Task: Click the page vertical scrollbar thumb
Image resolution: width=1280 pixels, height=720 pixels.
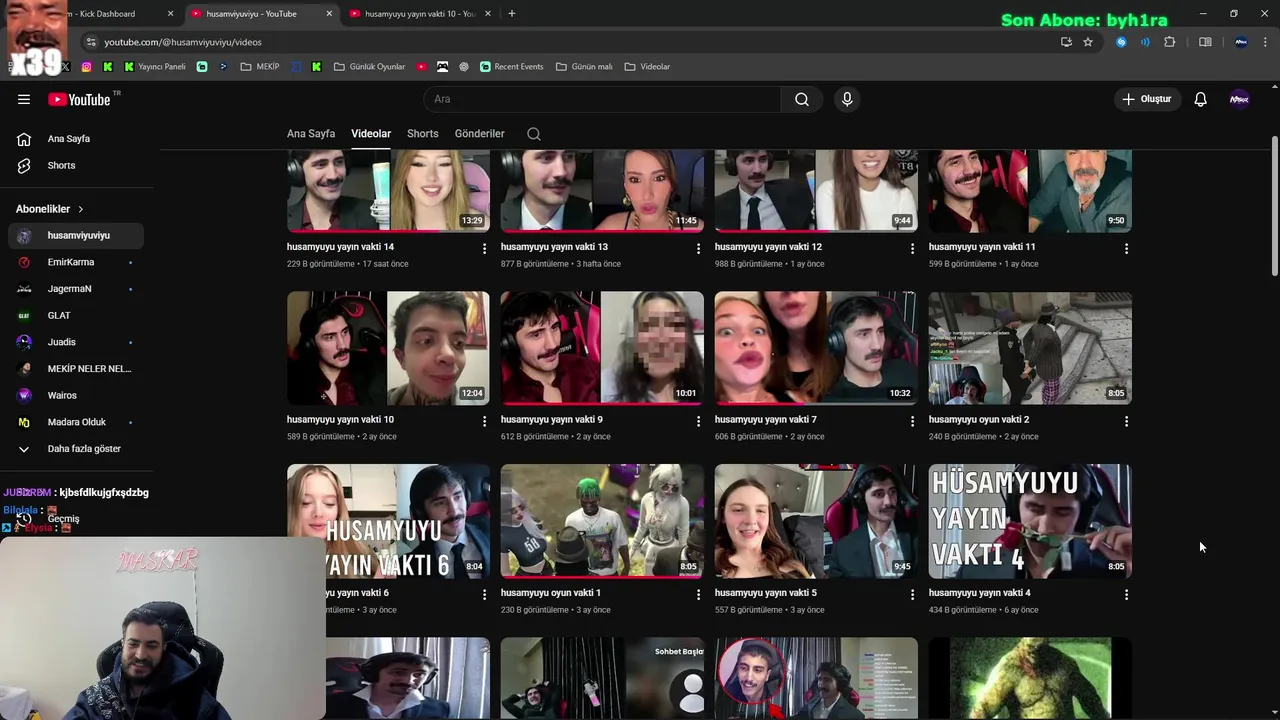Action: (x=1274, y=205)
